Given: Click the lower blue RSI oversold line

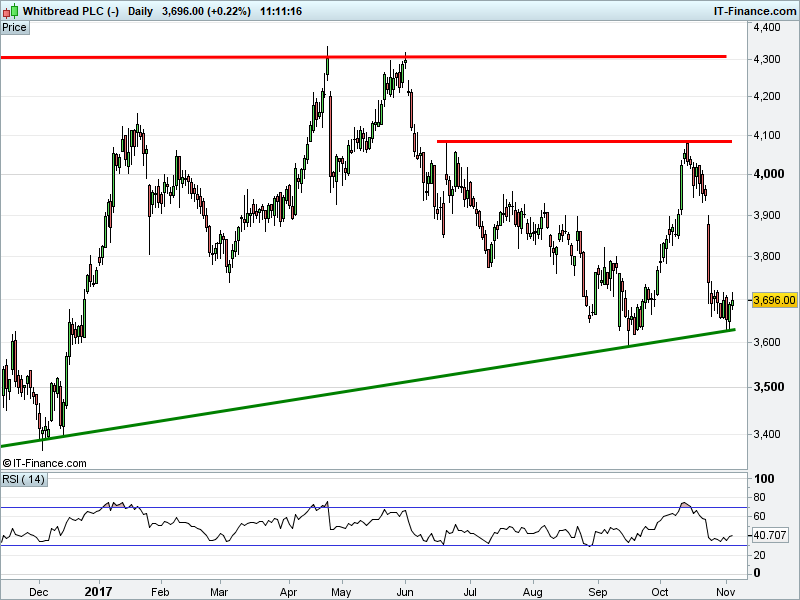Looking at the screenshot, I should (374, 545).
